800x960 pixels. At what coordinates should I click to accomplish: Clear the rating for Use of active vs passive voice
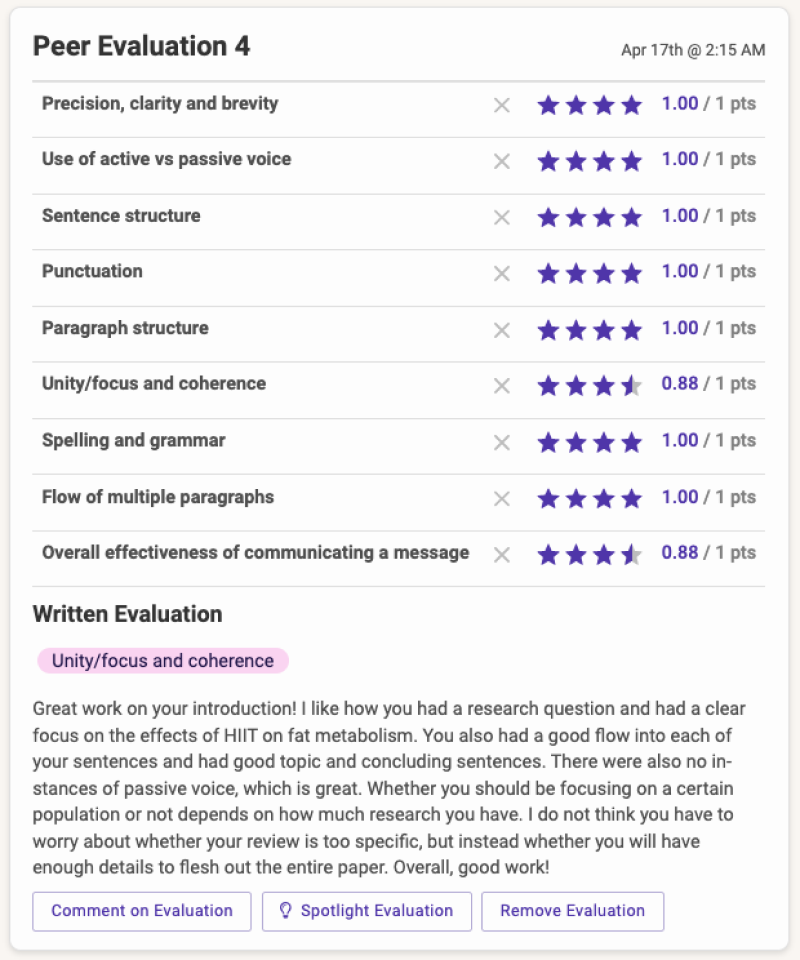pos(502,160)
